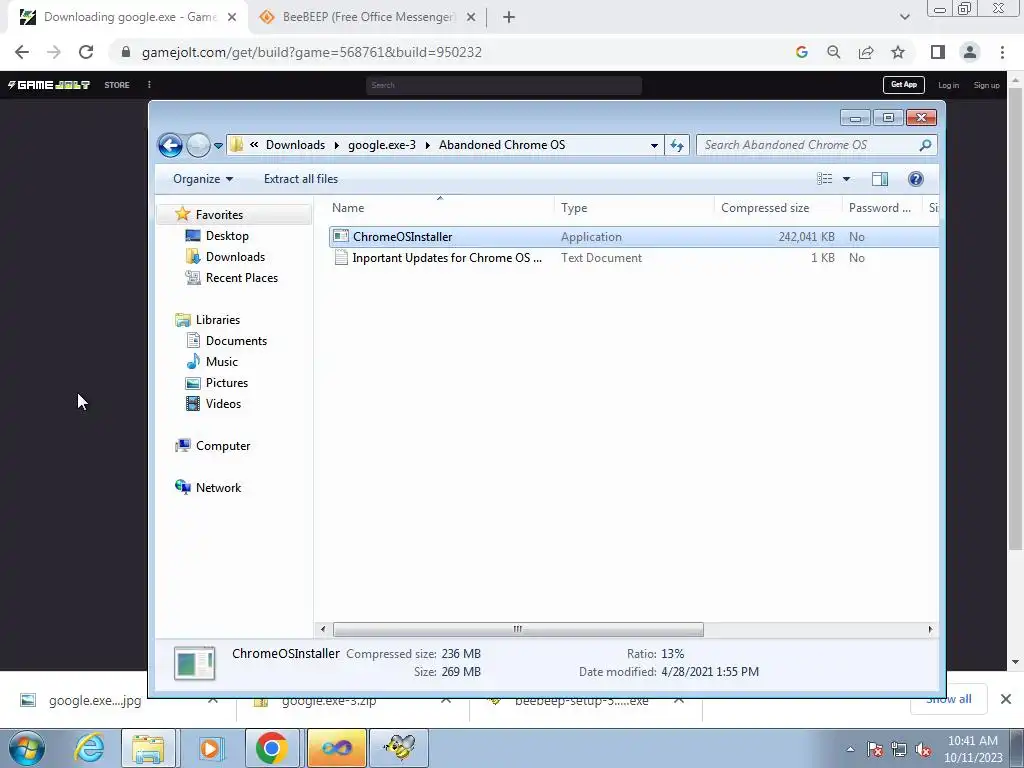The height and width of the screenshot is (768, 1024).
Task: Click the change view icon
Action: click(x=824, y=179)
